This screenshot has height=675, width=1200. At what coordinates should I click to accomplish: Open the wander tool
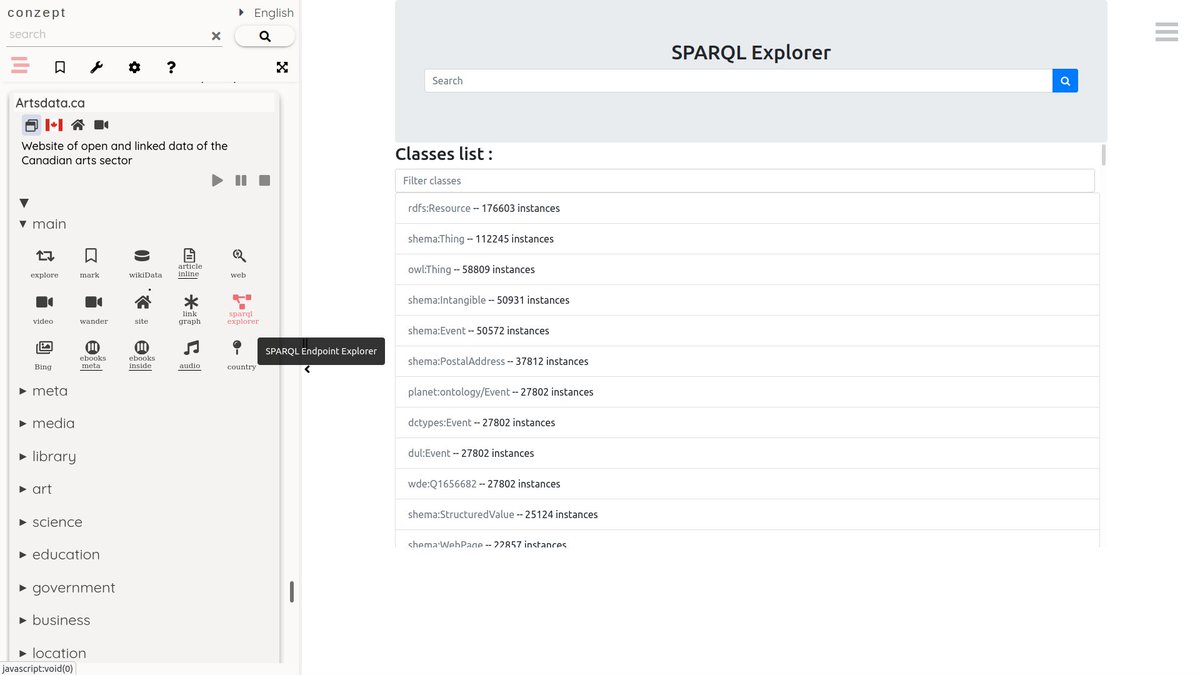[x=93, y=309]
